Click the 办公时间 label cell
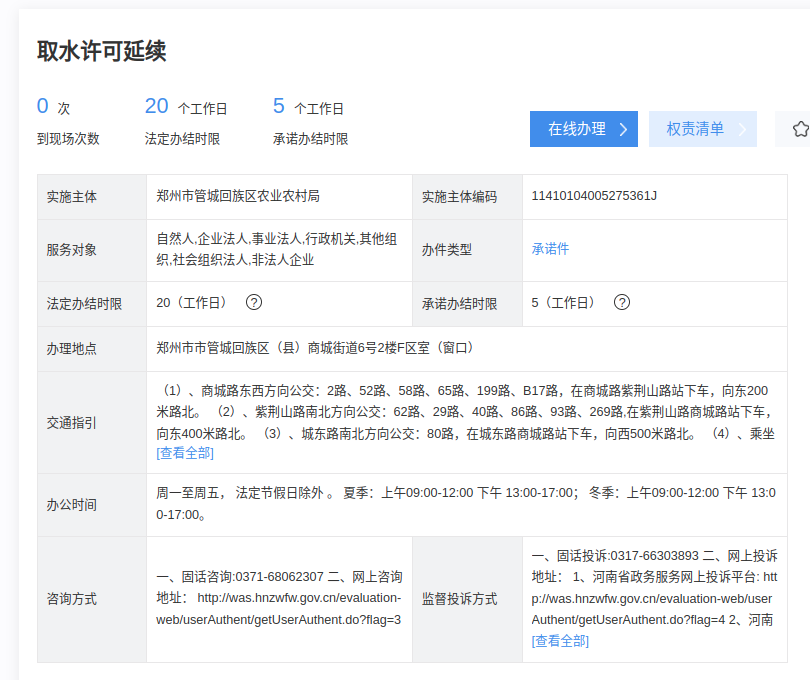Screen dimensions: 810x680 pyautogui.click(x=92, y=505)
